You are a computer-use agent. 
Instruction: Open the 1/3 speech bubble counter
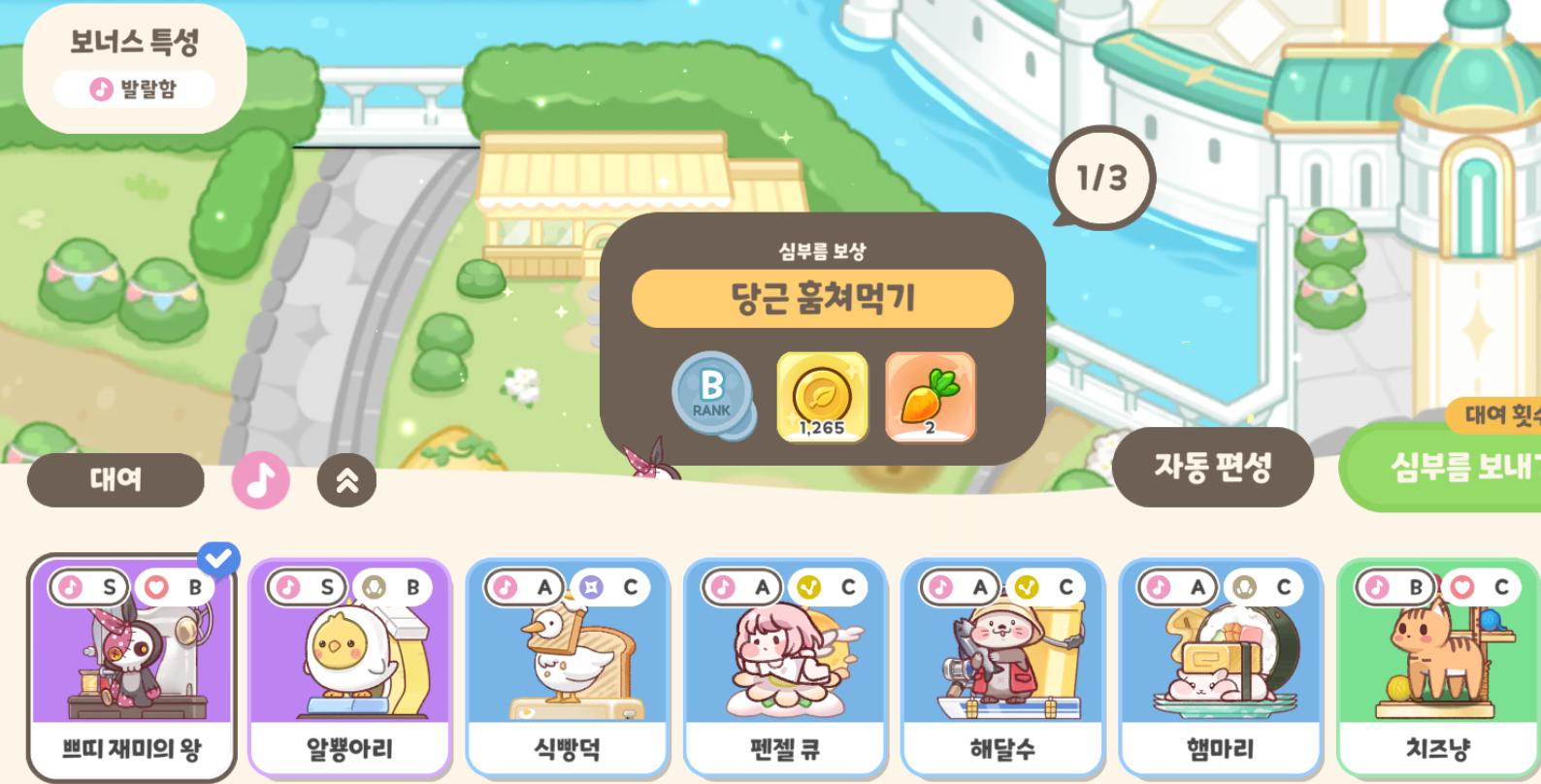[x=1102, y=178]
